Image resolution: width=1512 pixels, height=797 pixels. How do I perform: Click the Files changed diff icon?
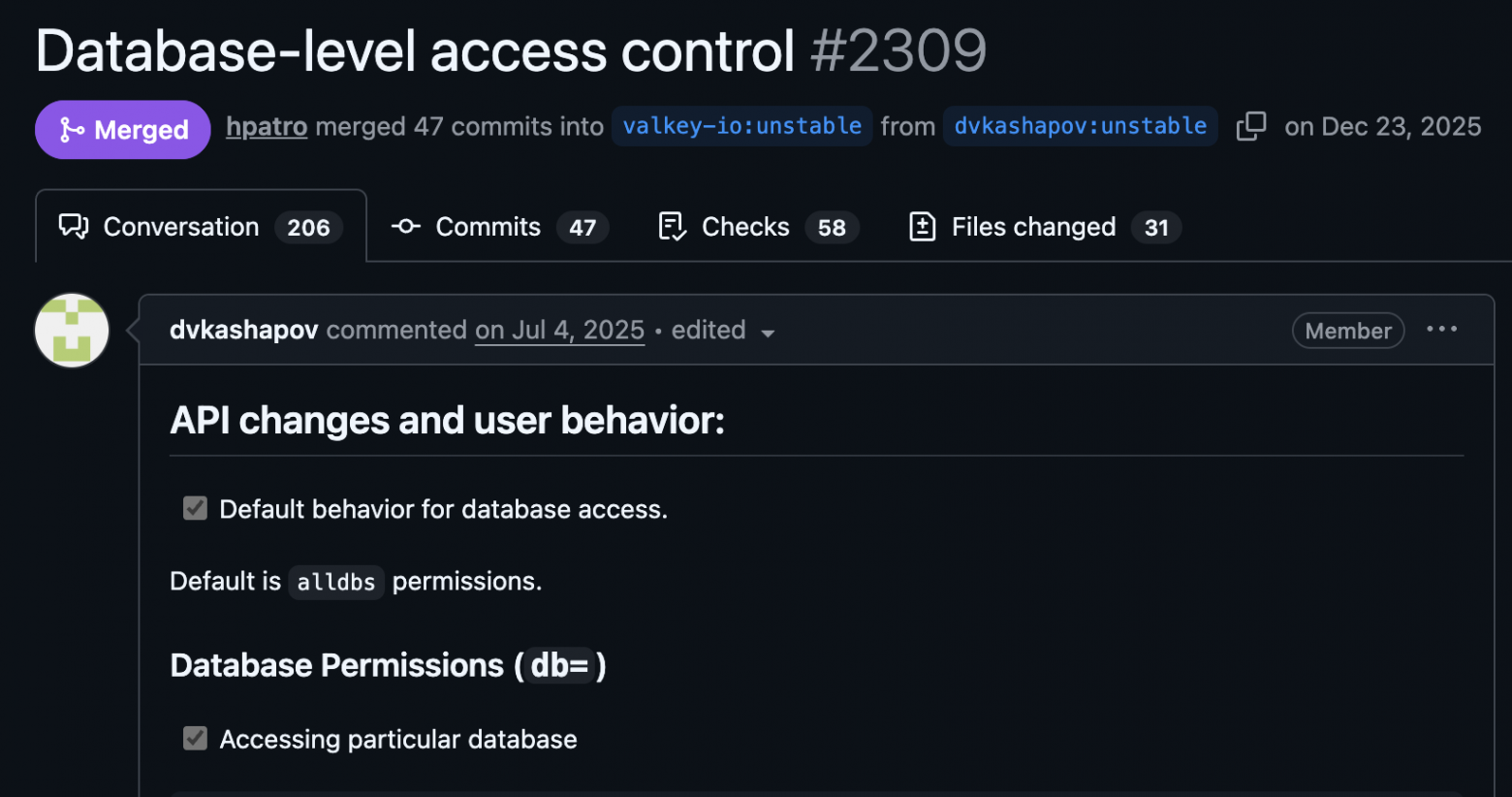coord(923,227)
